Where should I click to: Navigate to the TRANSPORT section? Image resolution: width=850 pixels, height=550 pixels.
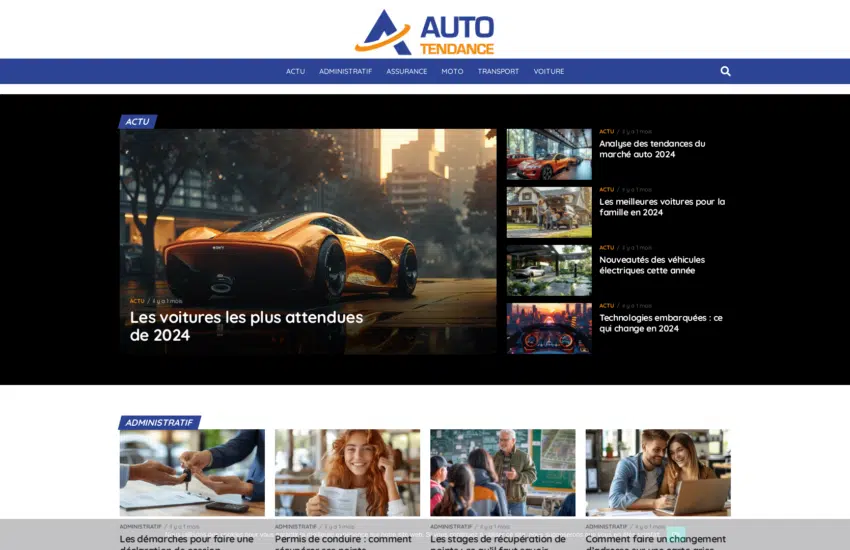coord(498,72)
